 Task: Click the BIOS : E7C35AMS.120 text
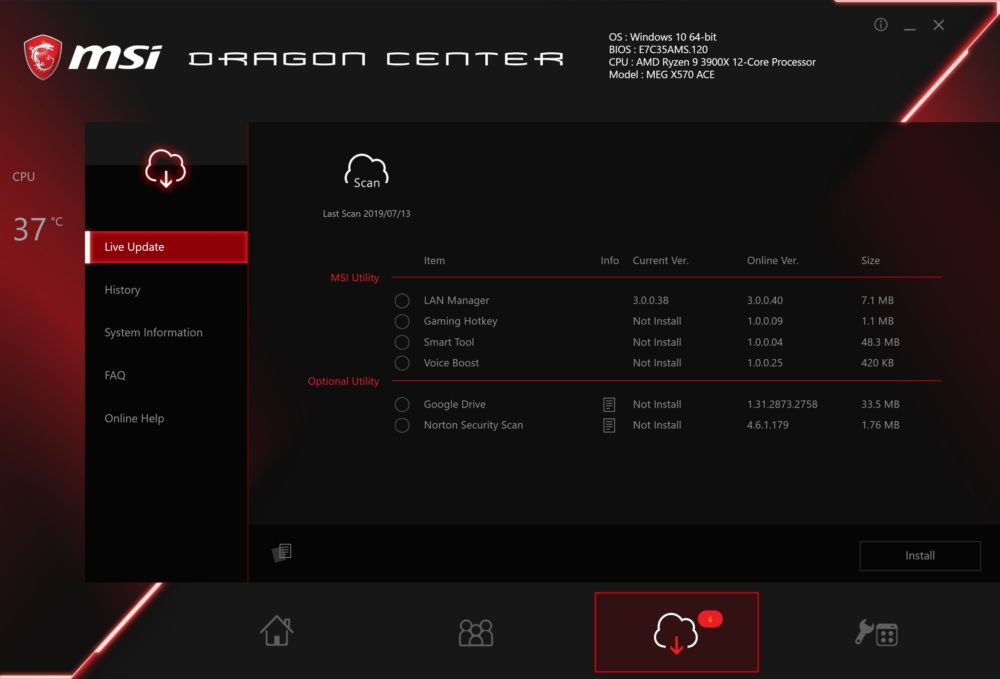[x=658, y=50]
